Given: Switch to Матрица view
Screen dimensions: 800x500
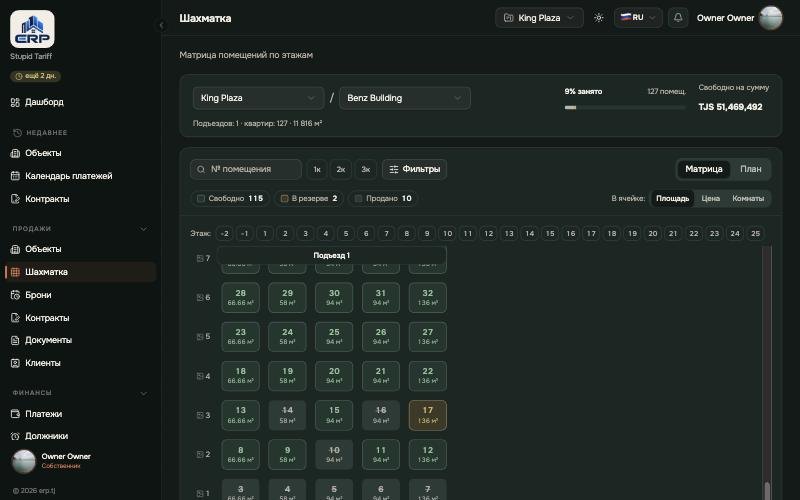Looking at the screenshot, I should (x=704, y=169).
